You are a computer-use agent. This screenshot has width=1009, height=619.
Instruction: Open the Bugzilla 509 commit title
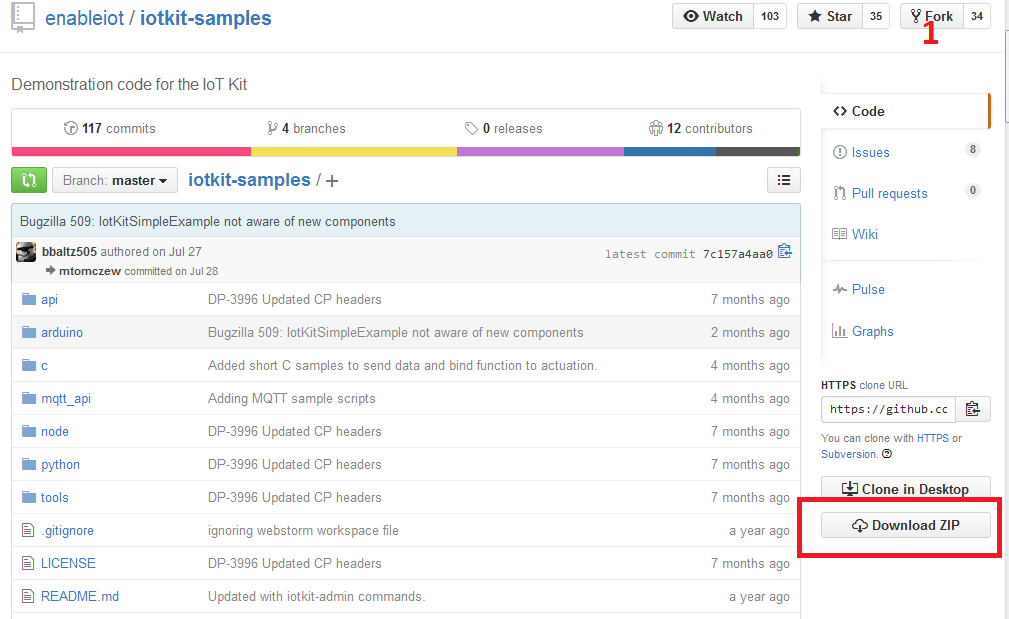click(208, 221)
